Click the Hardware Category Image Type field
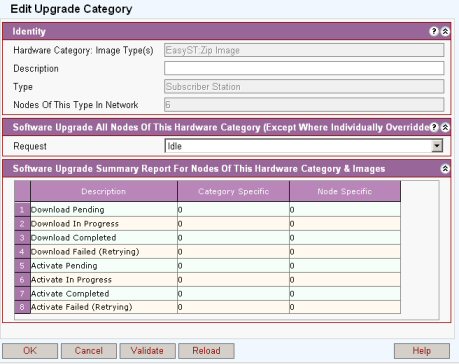This screenshot has width=459, height=364. 304,50
